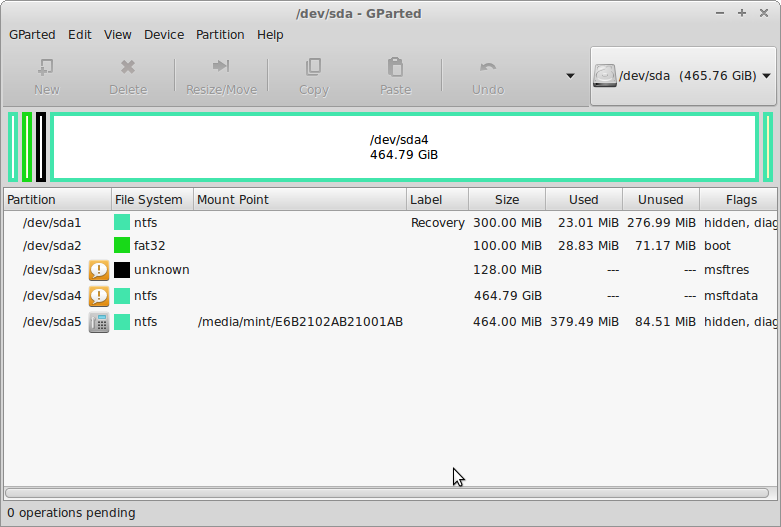Click the Unused column header
Image resolution: width=781 pixels, height=527 pixels.
(661, 200)
